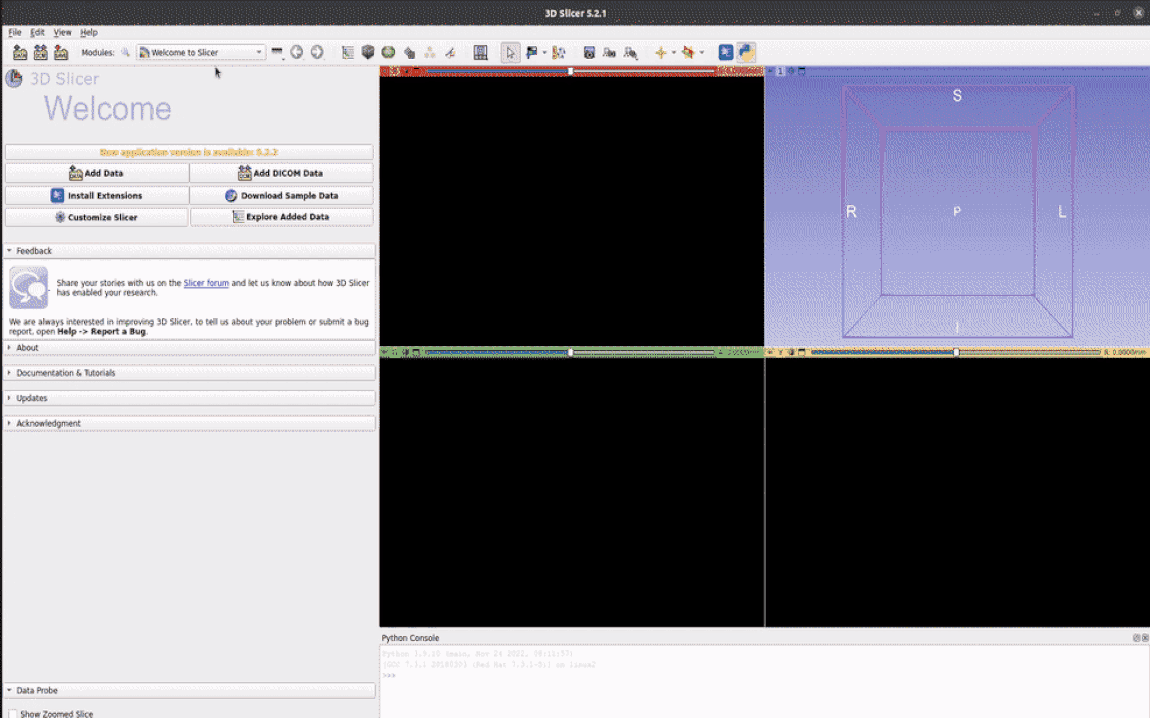Click the green slice offset slider

[x=571, y=352]
